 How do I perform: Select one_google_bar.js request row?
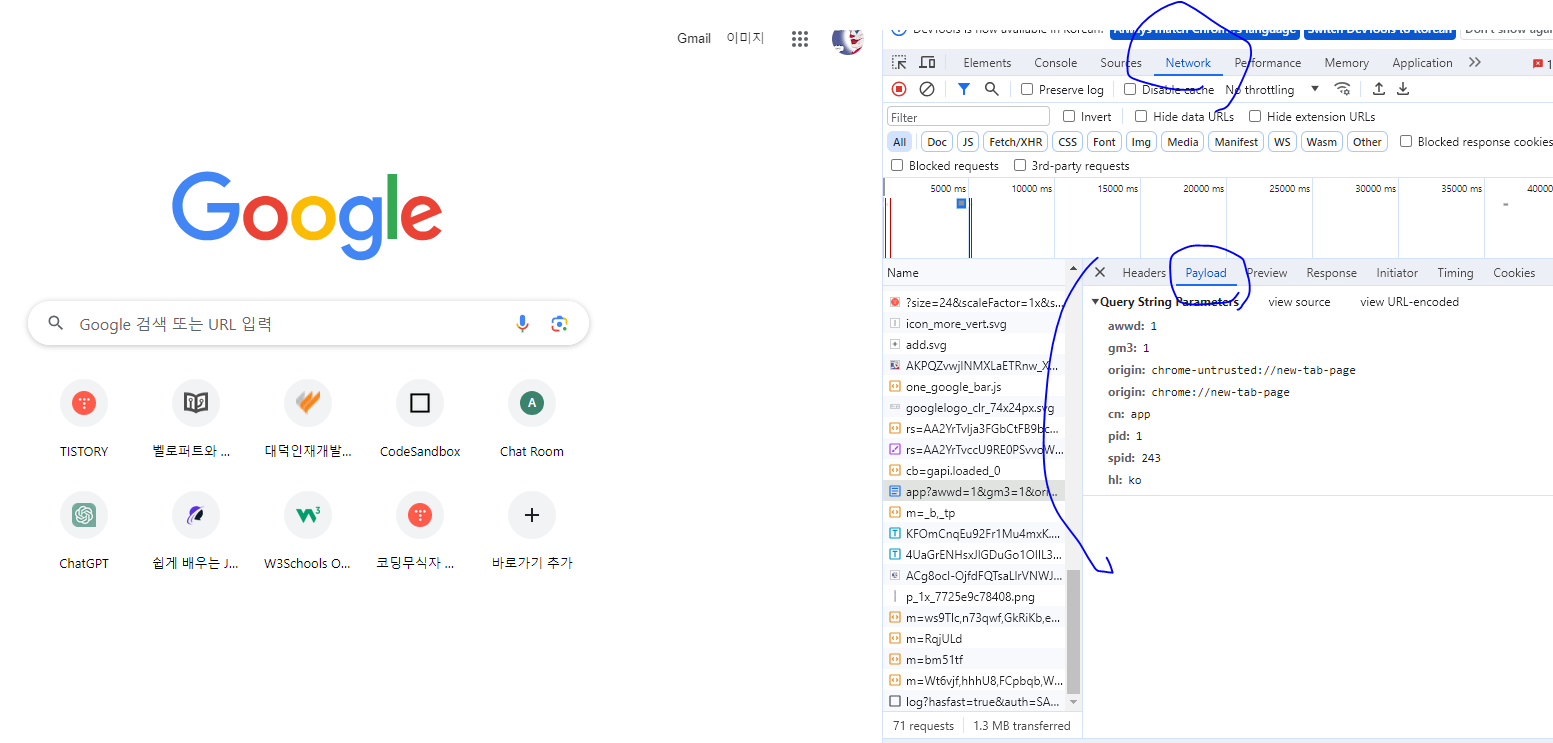975,386
